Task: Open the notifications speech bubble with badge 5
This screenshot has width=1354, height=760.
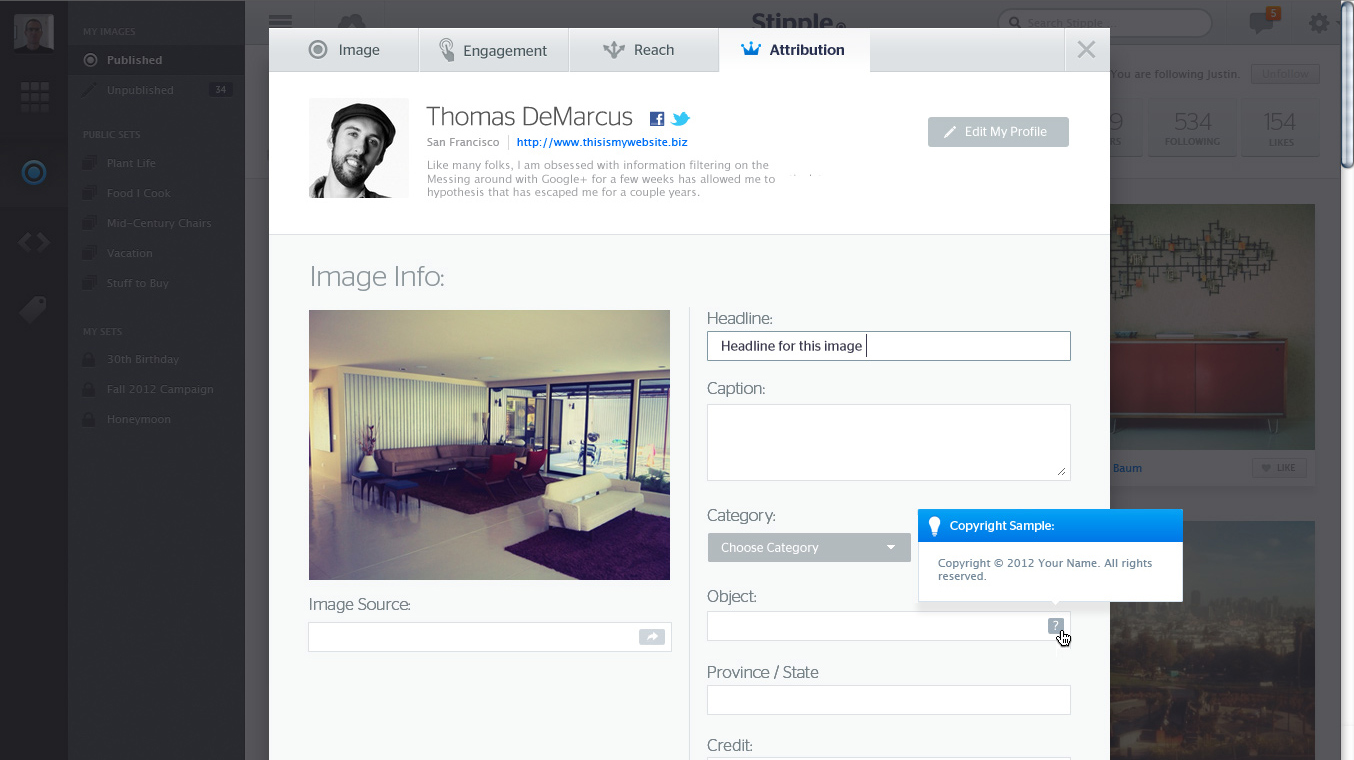Action: (1262, 23)
